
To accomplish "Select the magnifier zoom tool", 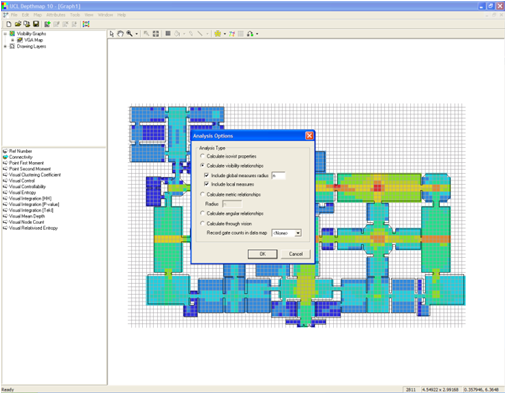I will (129, 34).
